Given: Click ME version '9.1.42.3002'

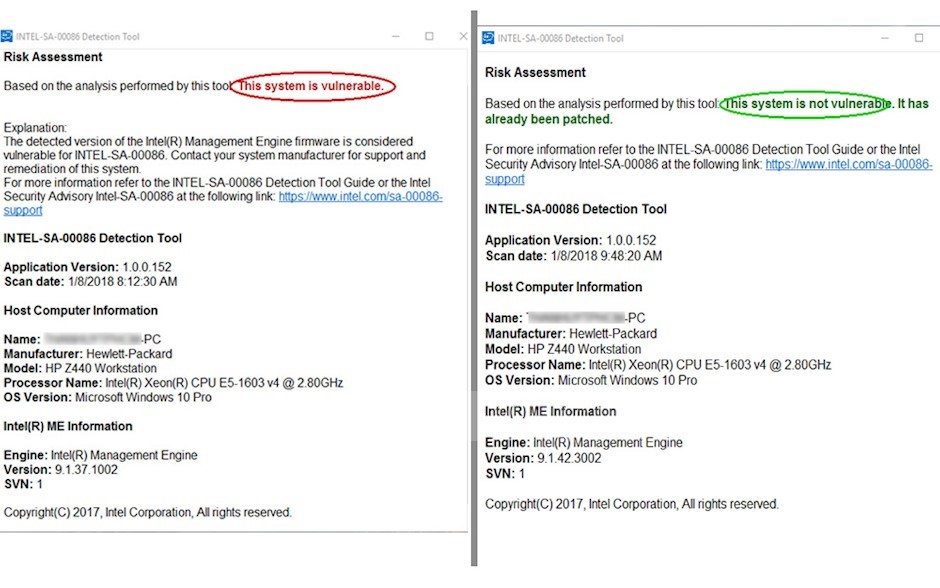Looking at the screenshot, I should (x=569, y=459).
